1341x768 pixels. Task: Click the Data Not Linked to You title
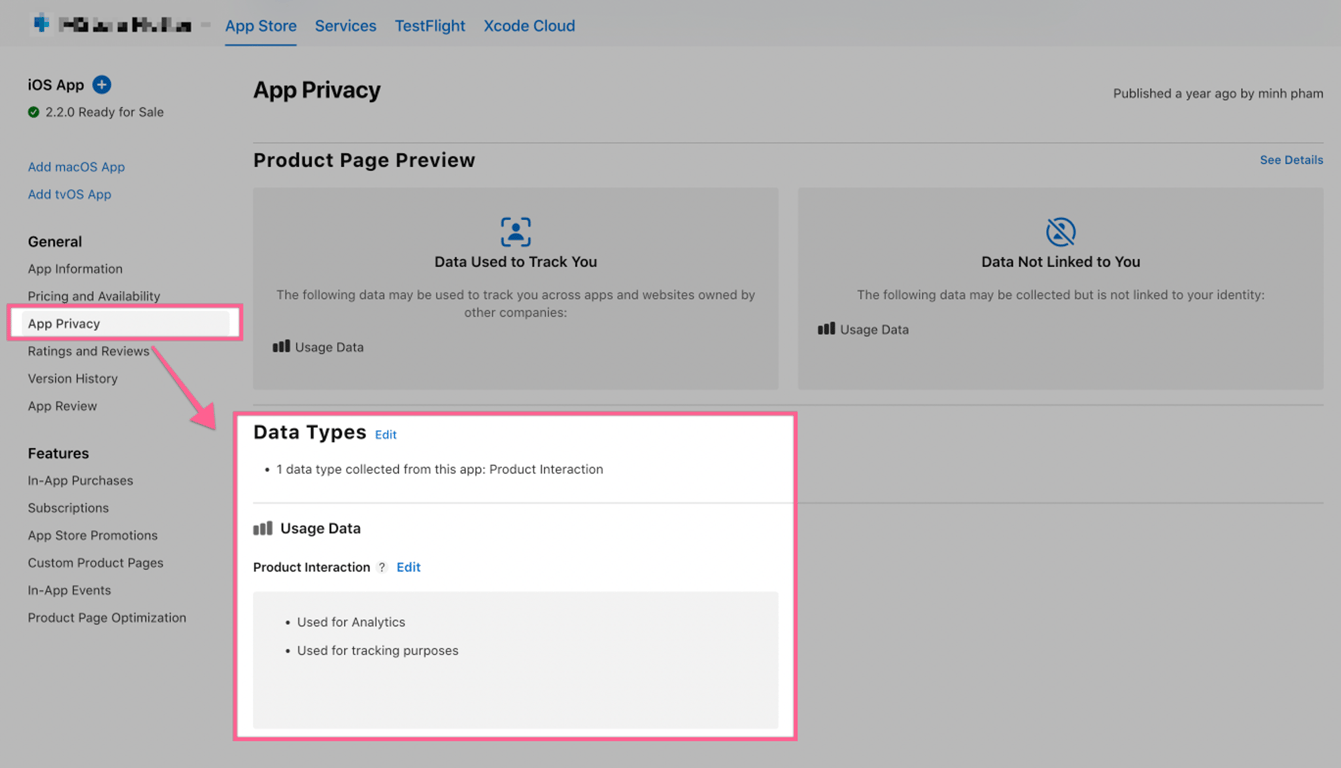pos(1061,262)
